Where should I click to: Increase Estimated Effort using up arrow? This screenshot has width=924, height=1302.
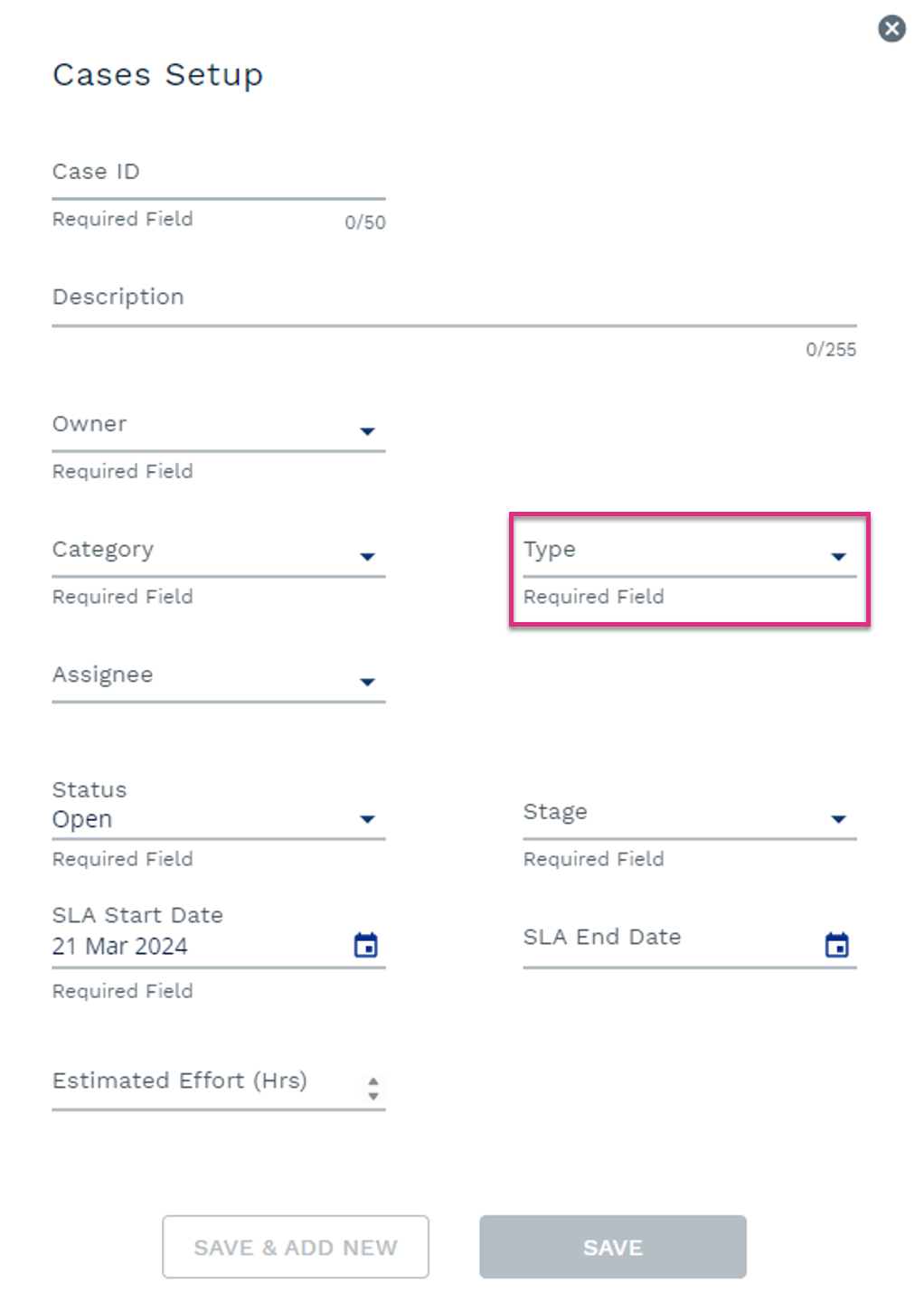373,1080
